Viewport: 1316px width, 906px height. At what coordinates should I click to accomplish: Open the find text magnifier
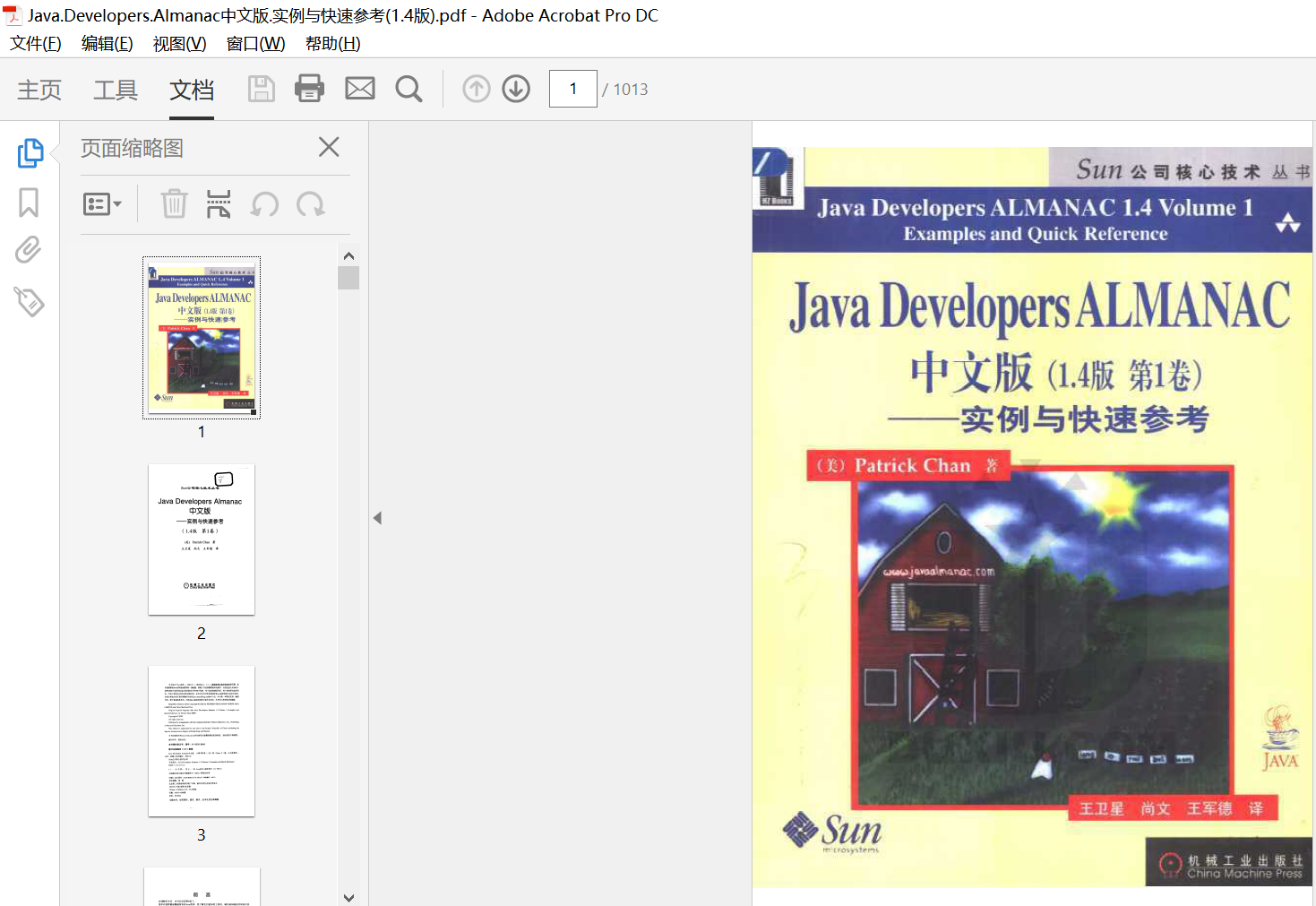(409, 89)
